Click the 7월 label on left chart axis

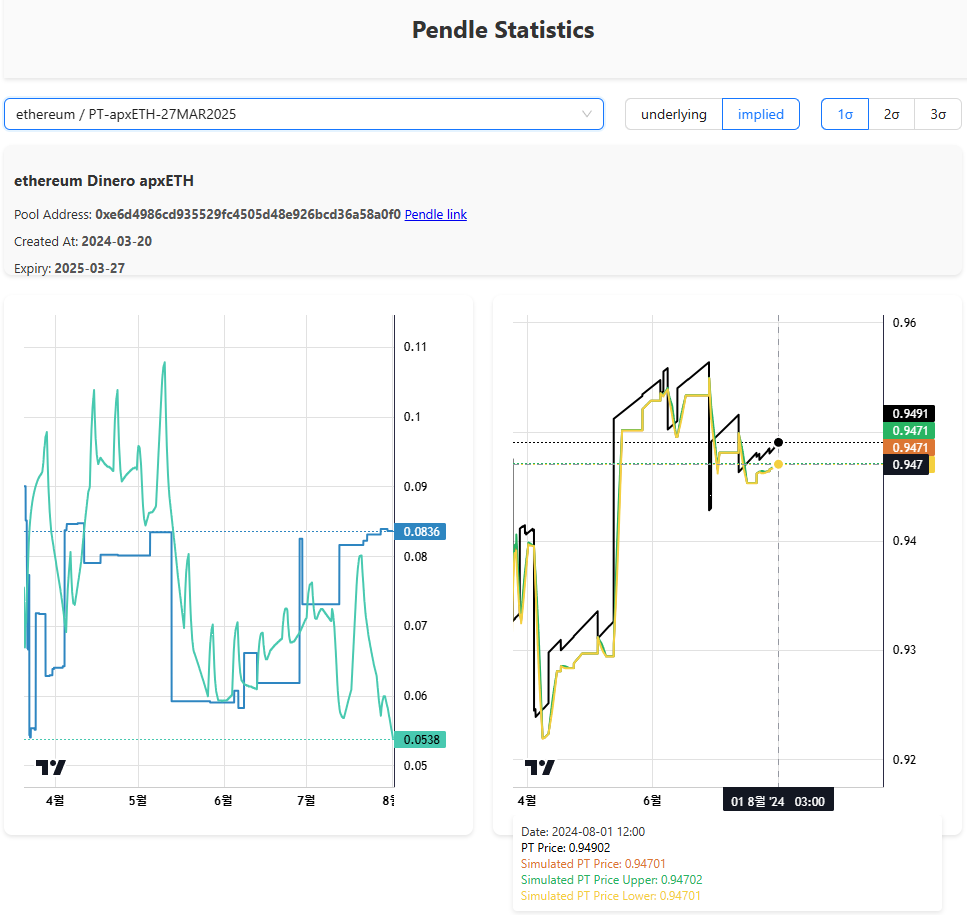tap(306, 800)
